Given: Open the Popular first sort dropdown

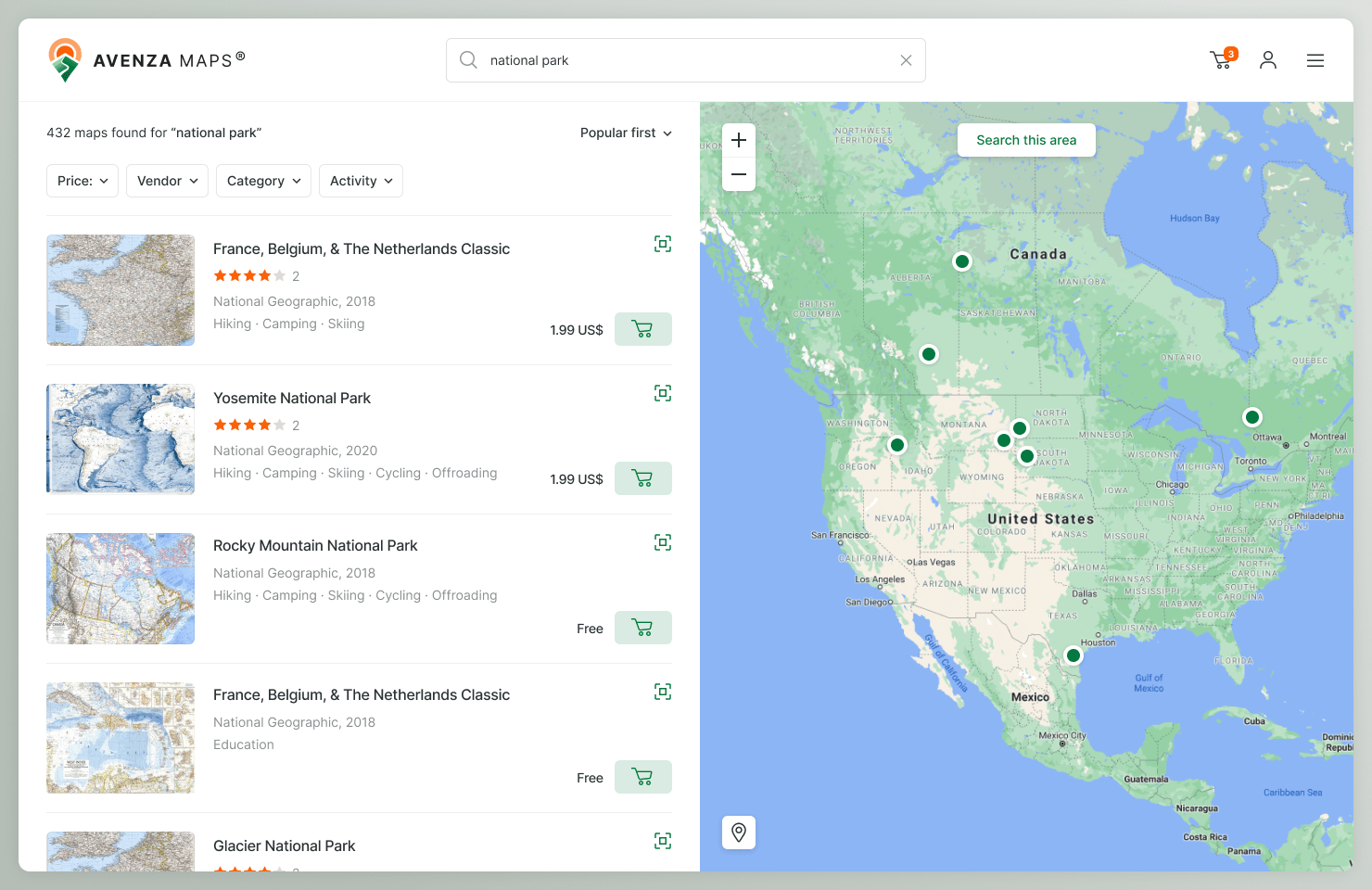Looking at the screenshot, I should pos(626,133).
